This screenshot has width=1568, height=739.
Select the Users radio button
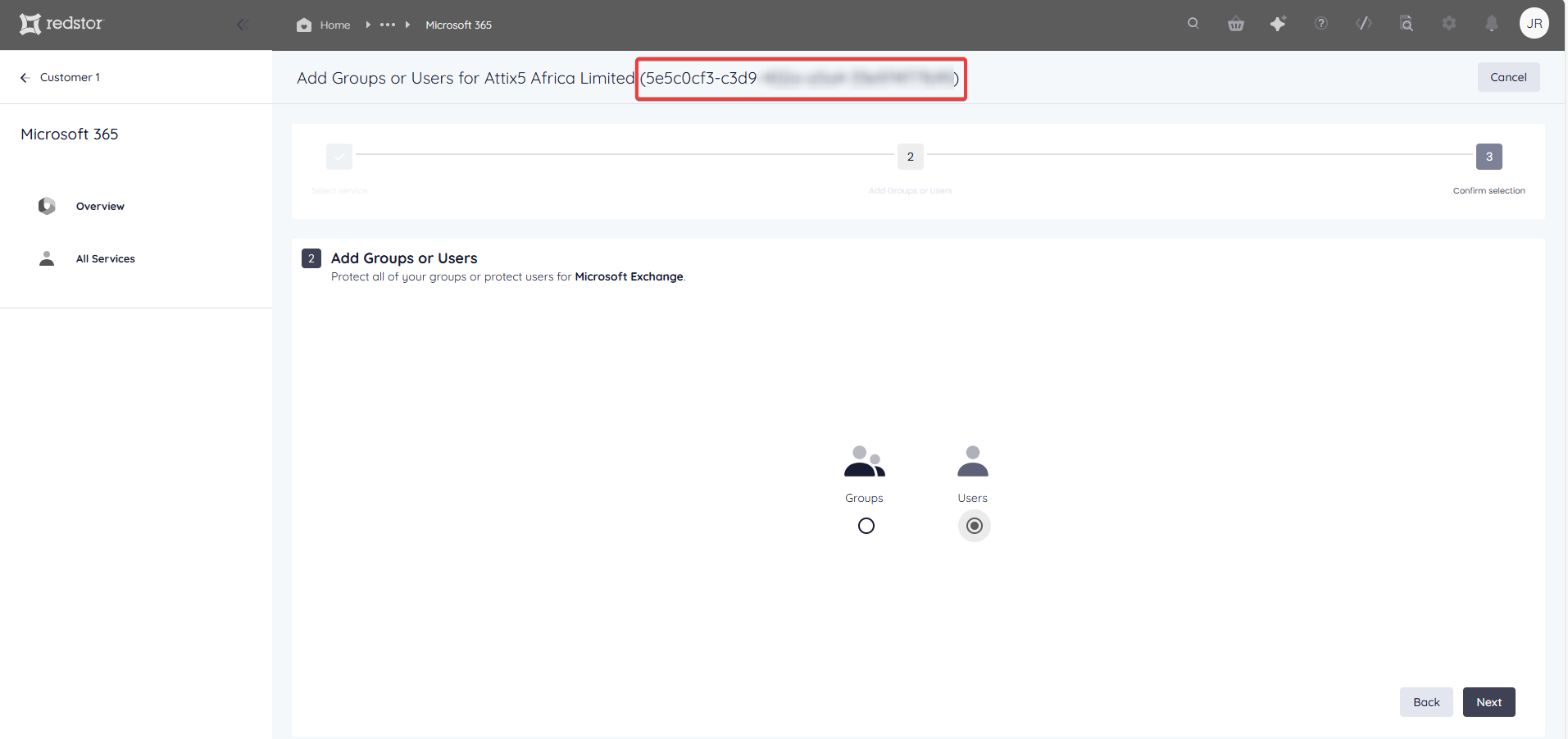(974, 526)
